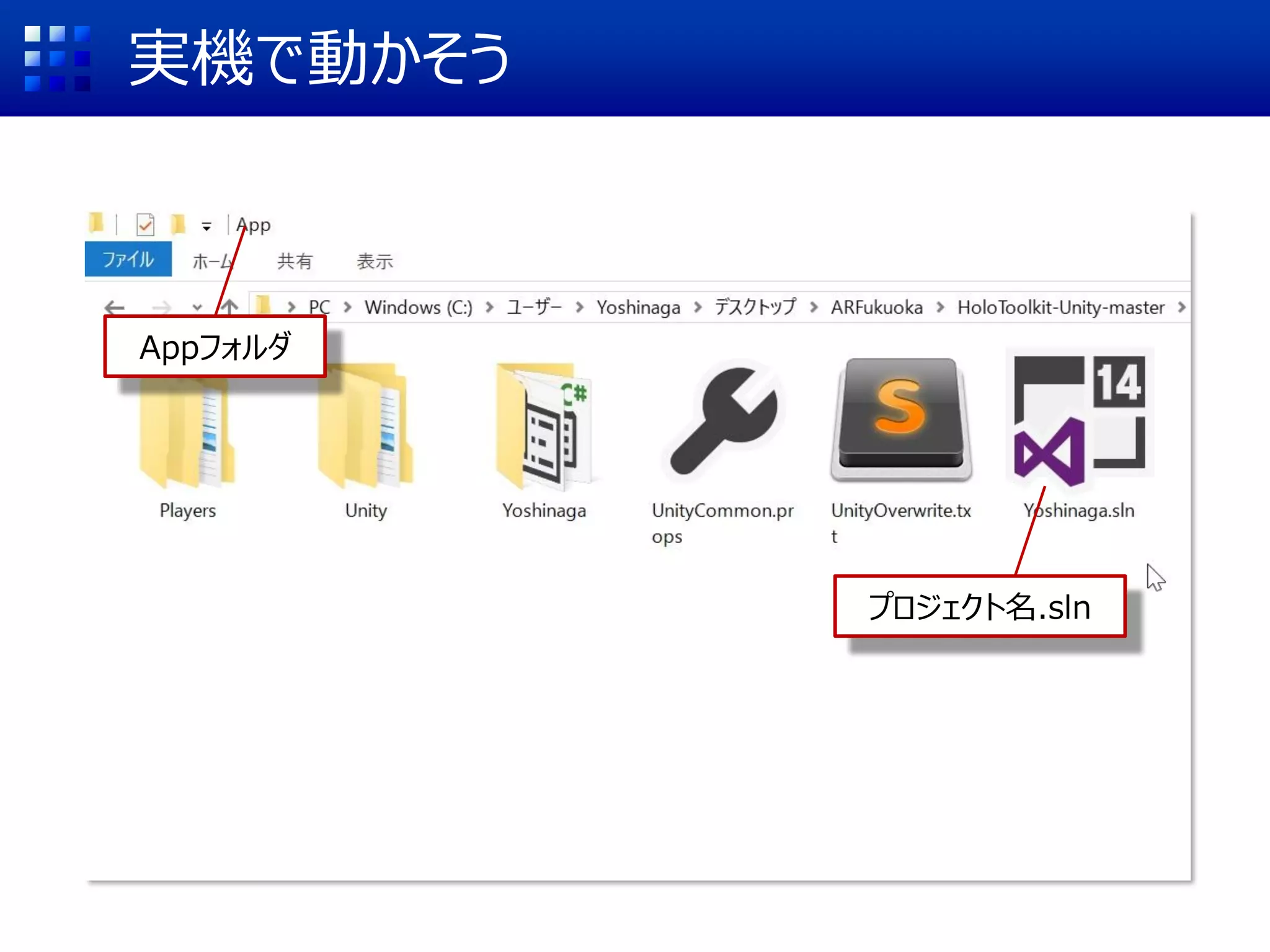Expand the chevron after ユーザー in path
This screenshot has height=952, width=1270.
click(580, 307)
